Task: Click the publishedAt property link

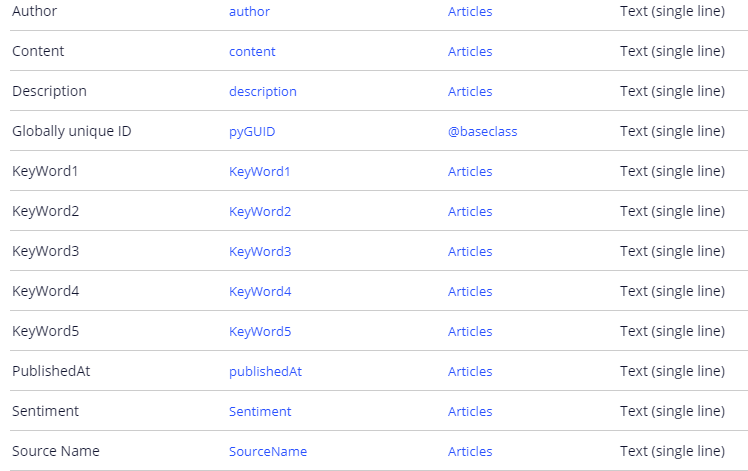Action: (265, 371)
